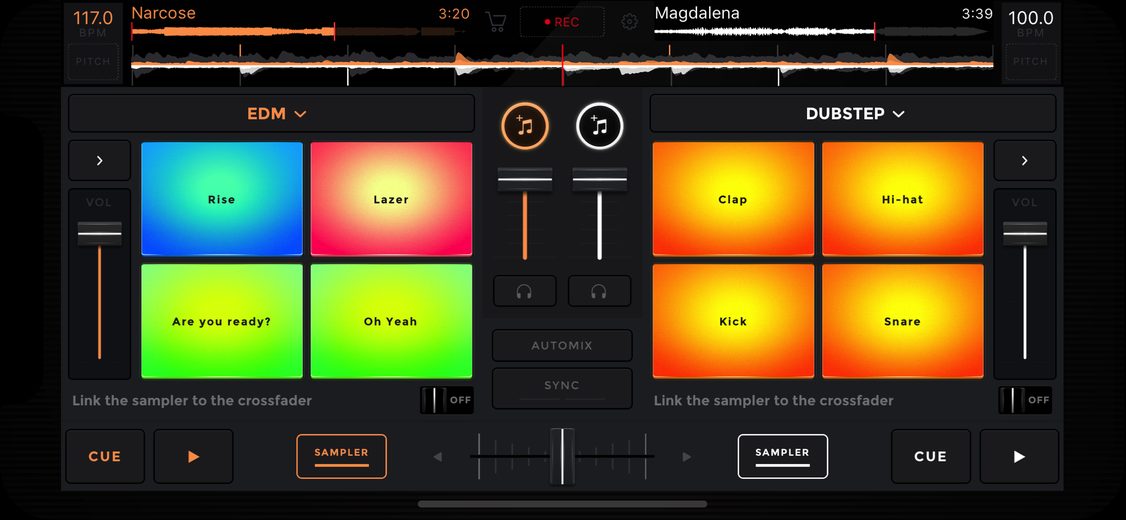Click the right crossfader arrow icon
Image resolution: width=1126 pixels, height=520 pixels.
687,457
